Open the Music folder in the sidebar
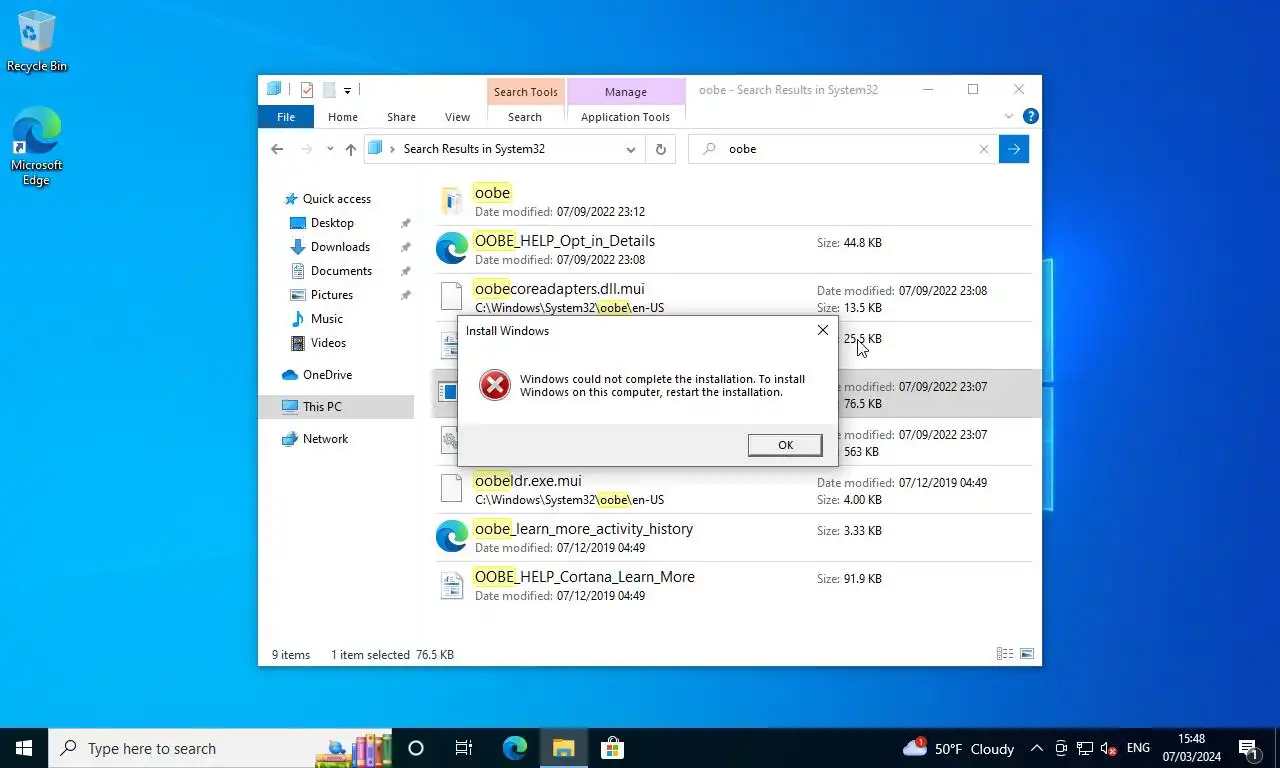This screenshot has height=768, width=1280. coord(326,319)
